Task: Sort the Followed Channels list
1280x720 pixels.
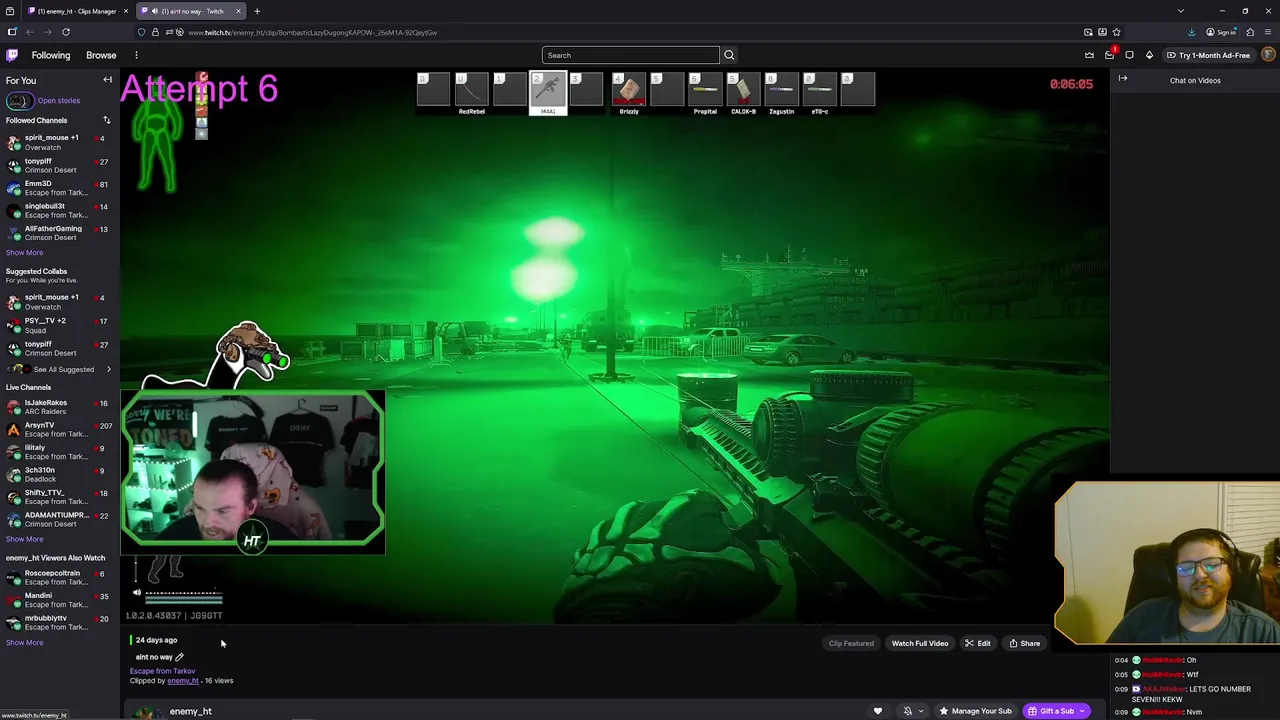Action: tap(106, 120)
